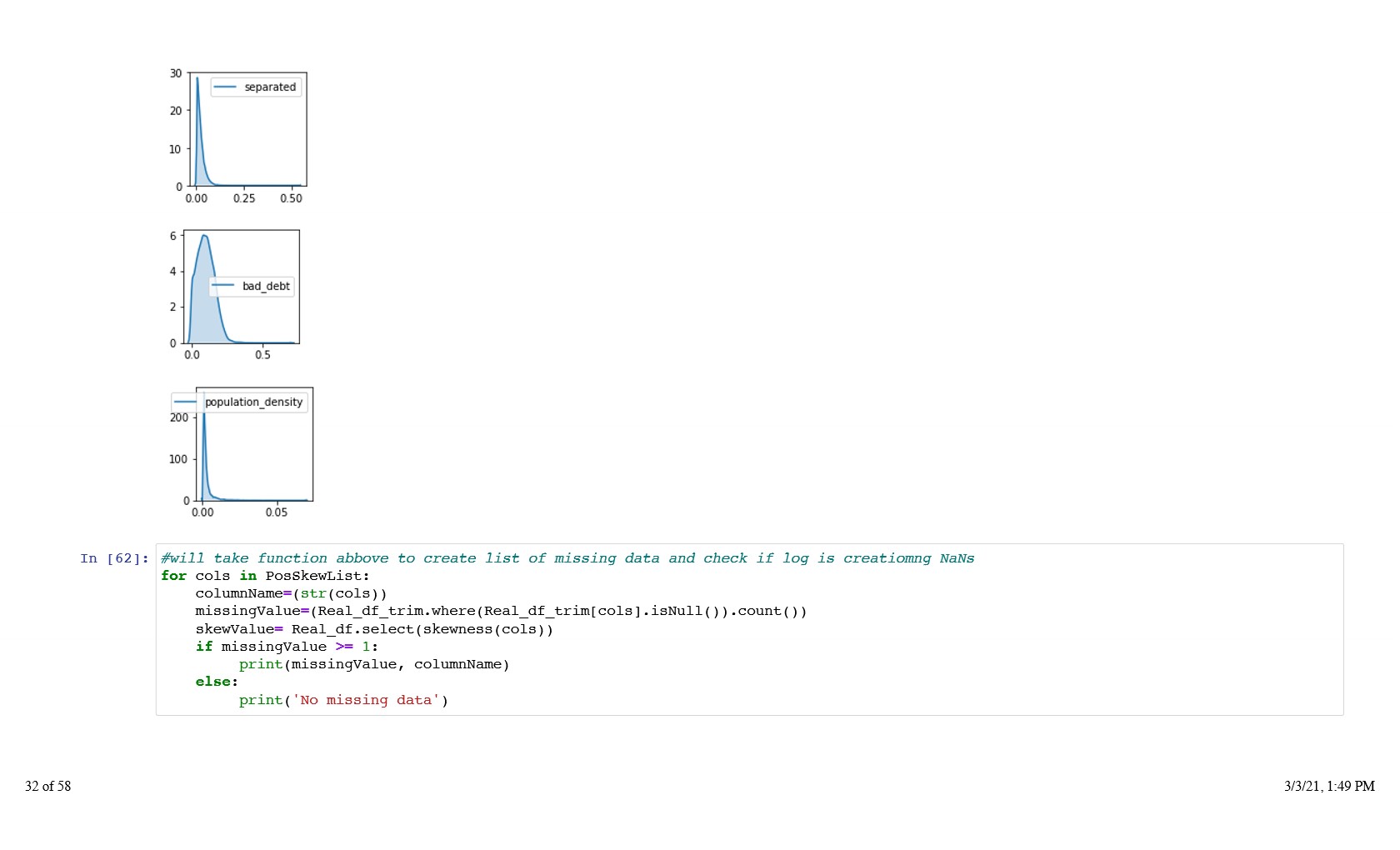Click the print(missingValue, columnName) statement
Screen dimensions: 1400x850
tap(373, 664)
